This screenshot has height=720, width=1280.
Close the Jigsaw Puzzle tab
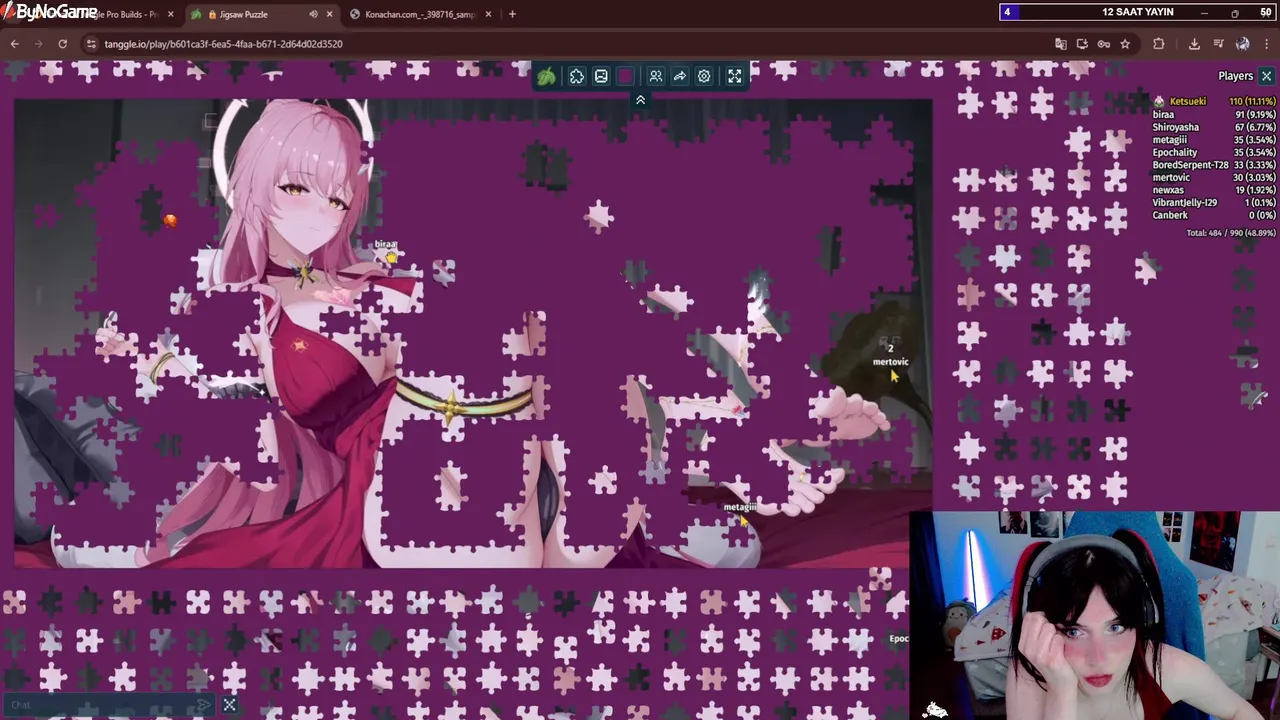[329, 14]
